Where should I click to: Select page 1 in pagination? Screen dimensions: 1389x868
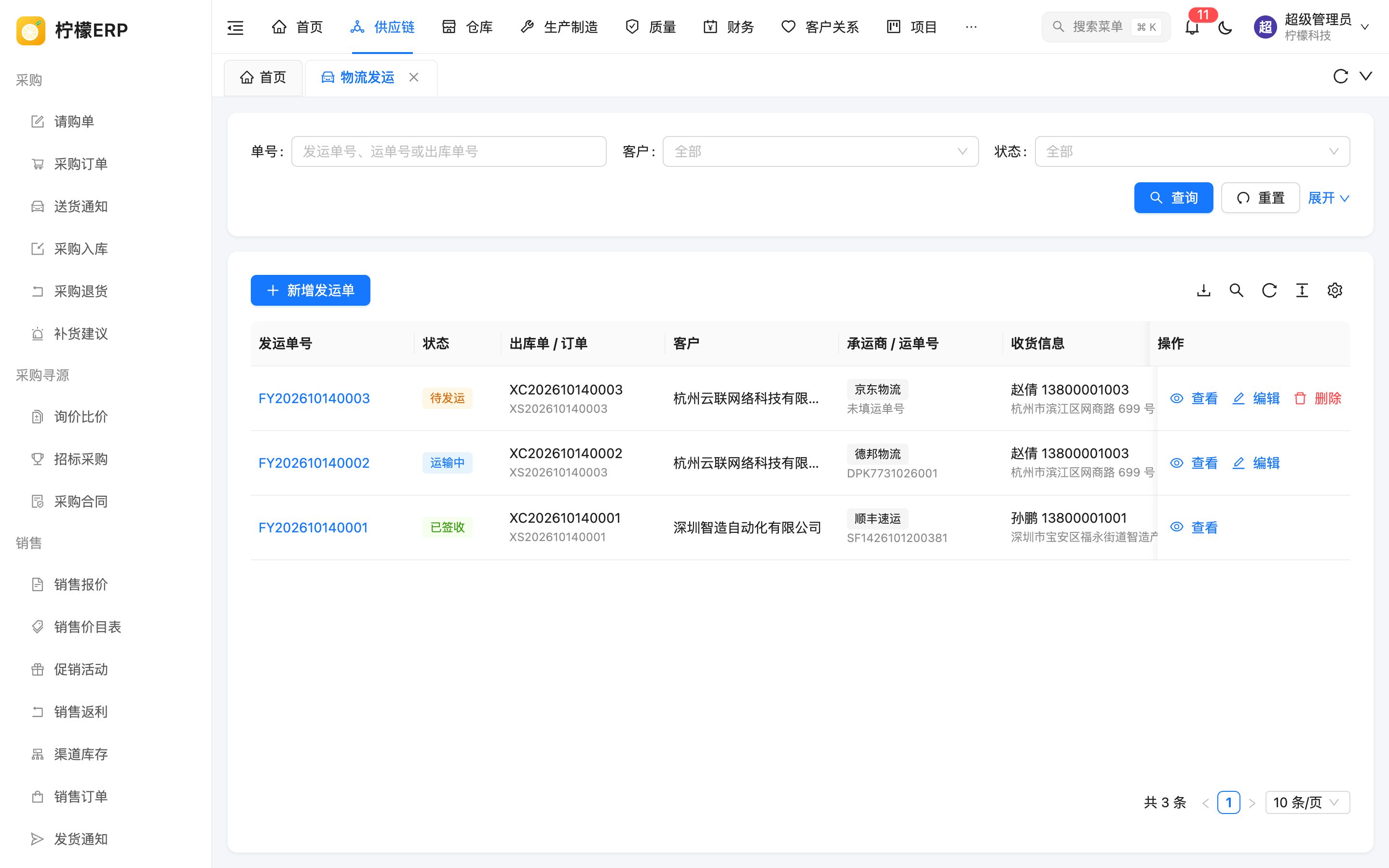click(1228, 802)
